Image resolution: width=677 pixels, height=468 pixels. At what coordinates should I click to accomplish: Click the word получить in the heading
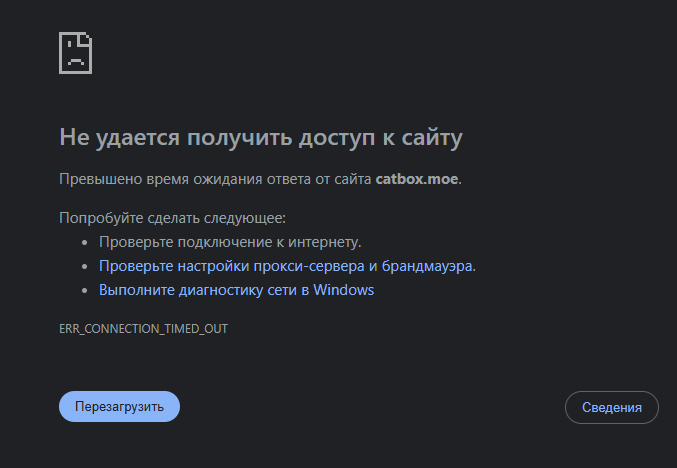[x=239, y=137]
